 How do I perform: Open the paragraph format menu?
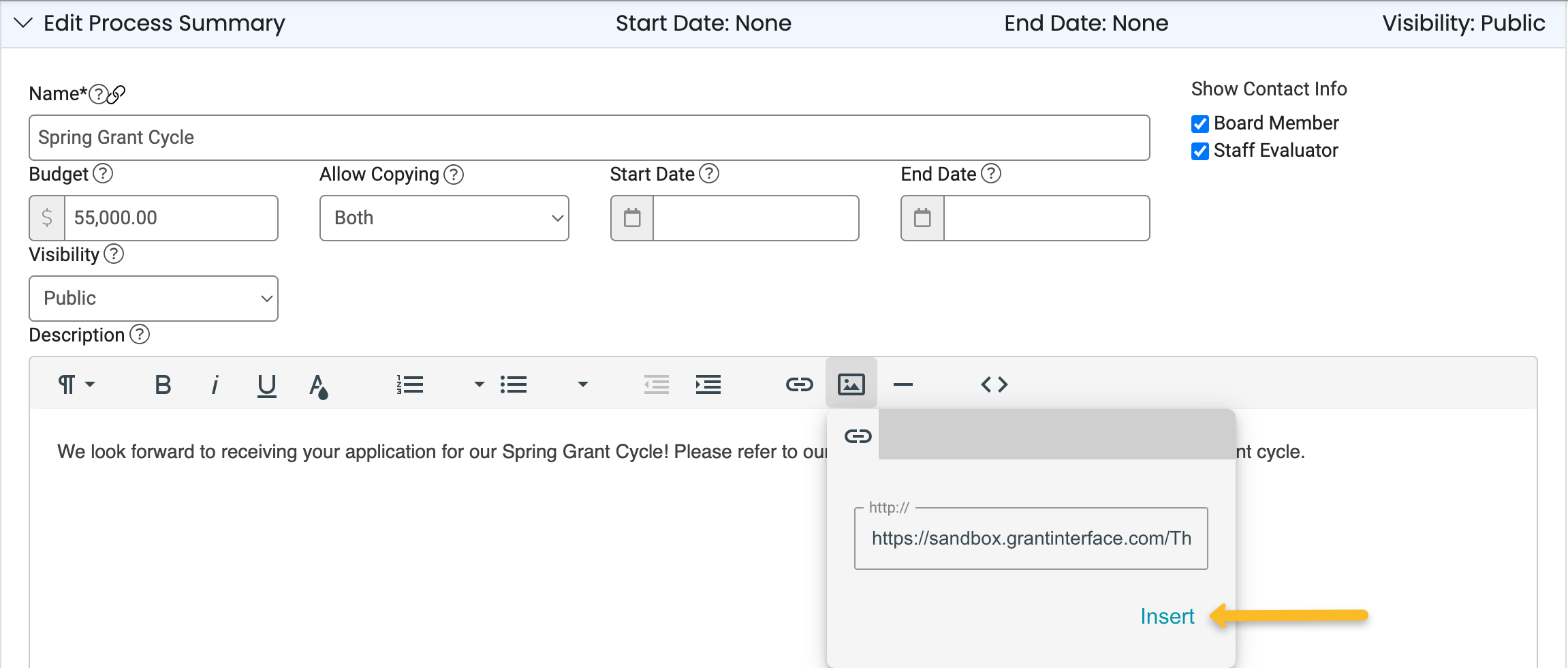click(76, 384)
